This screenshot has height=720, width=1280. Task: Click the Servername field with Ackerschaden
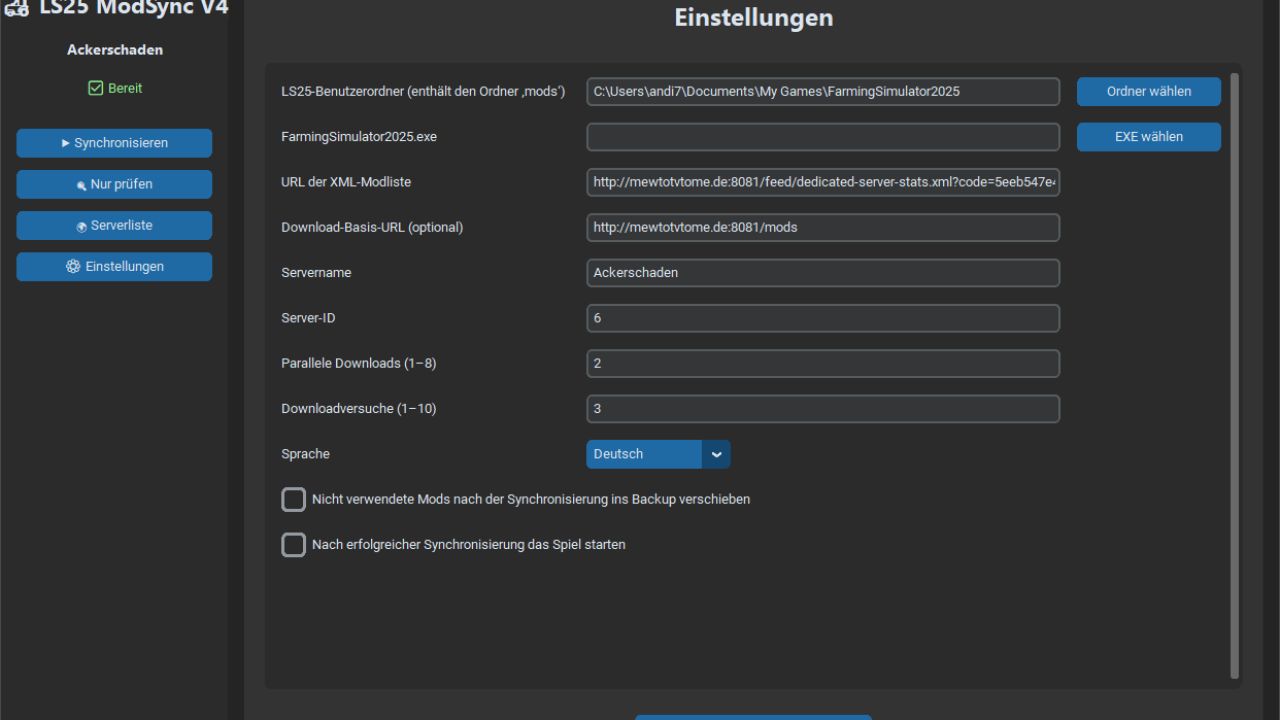(x=823, y=273)
